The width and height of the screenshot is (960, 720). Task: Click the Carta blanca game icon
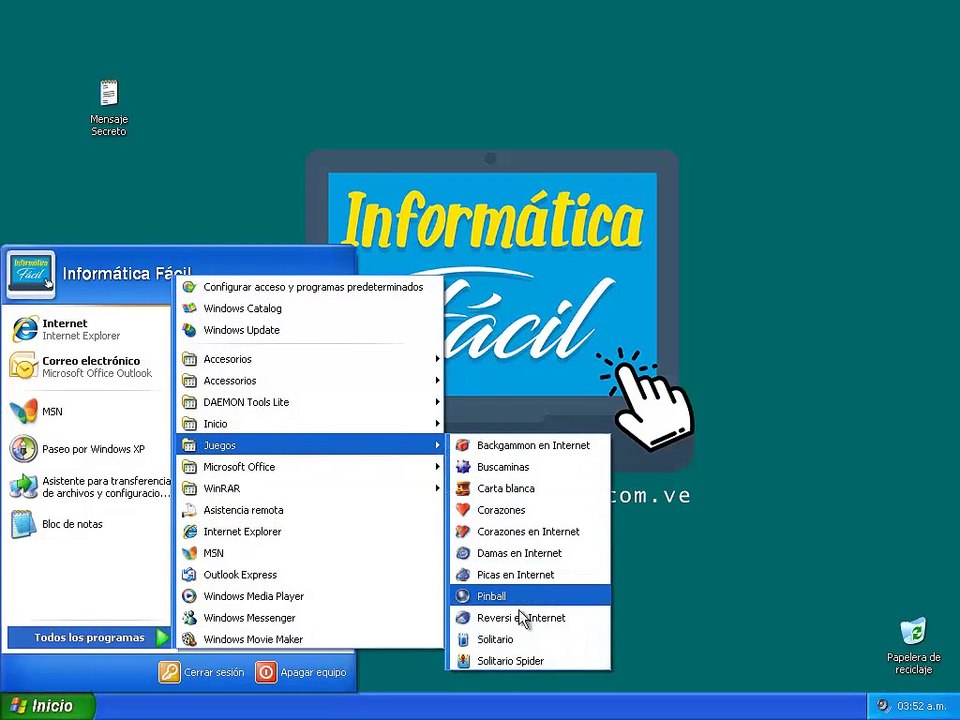coord(463,488)
